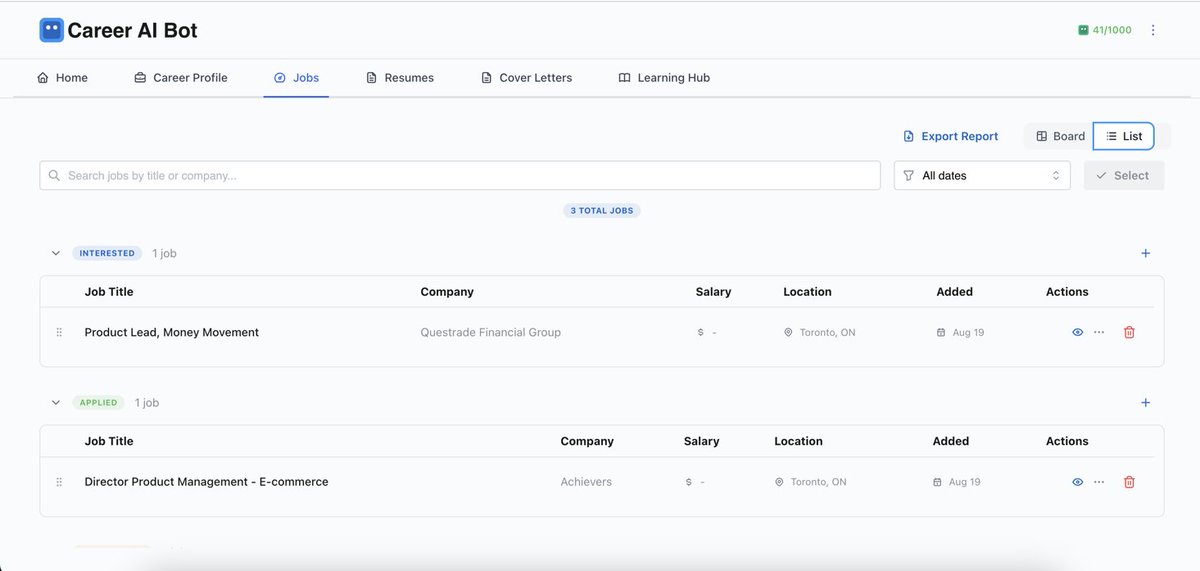
Task: Click Questrade Financial Group company cell
Action: pos(491,333)
